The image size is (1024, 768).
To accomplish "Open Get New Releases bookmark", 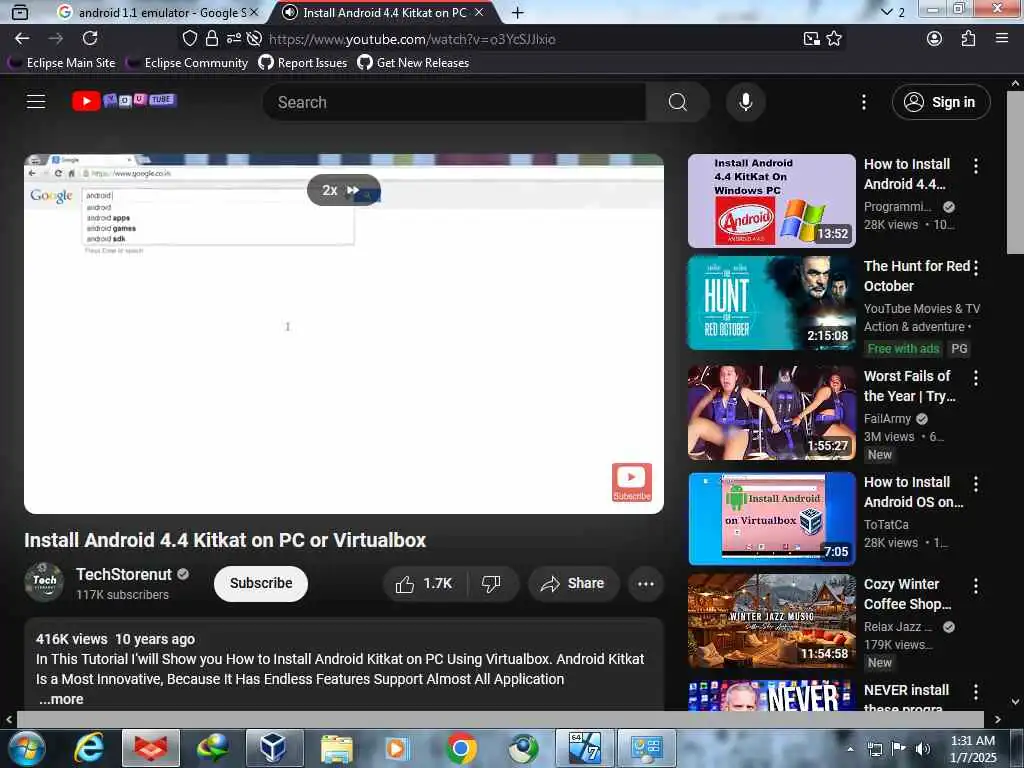I will click(x=413, y=63).
